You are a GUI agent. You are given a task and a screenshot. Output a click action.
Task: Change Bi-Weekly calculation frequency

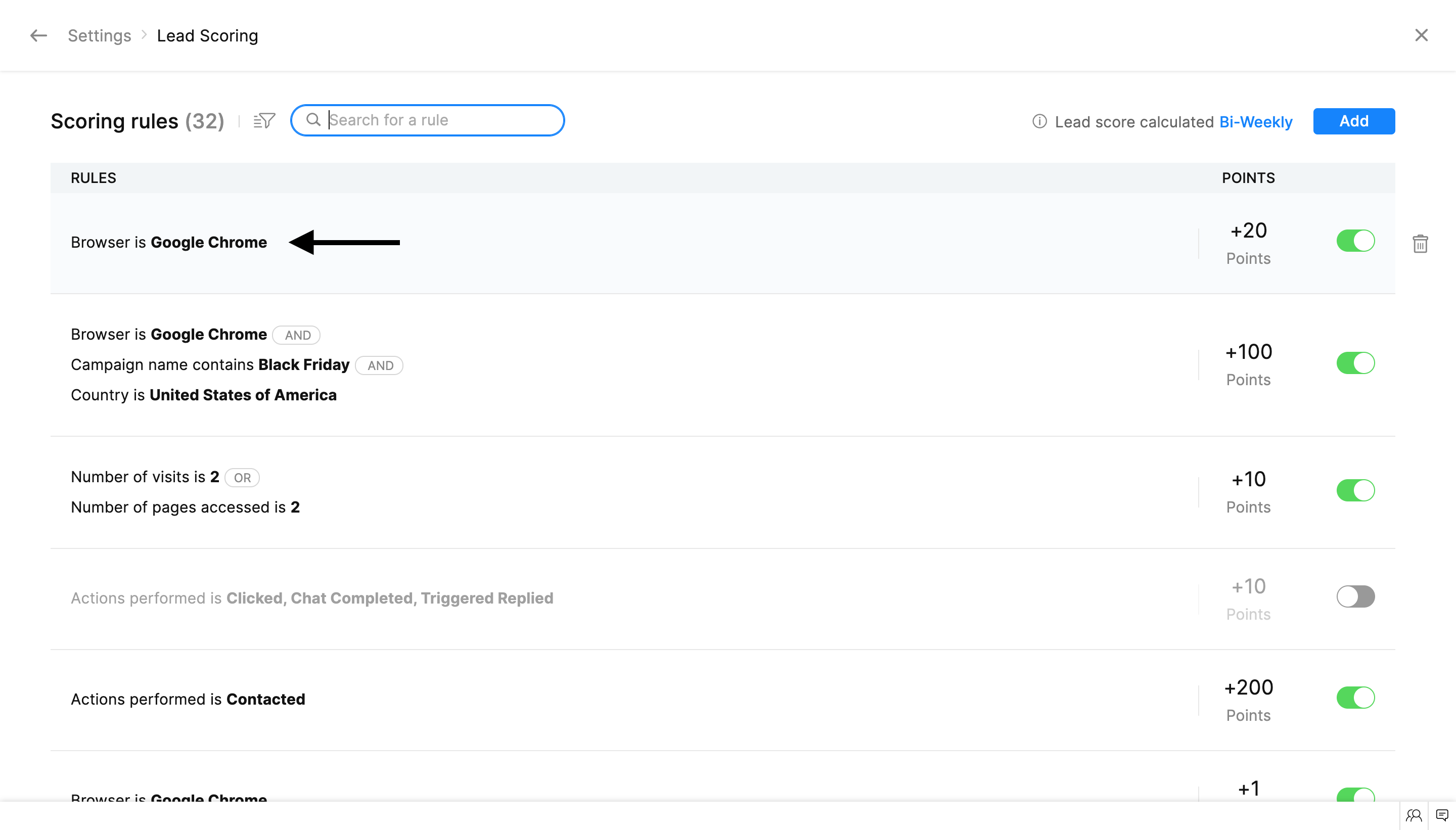(x=1255, y=122)
